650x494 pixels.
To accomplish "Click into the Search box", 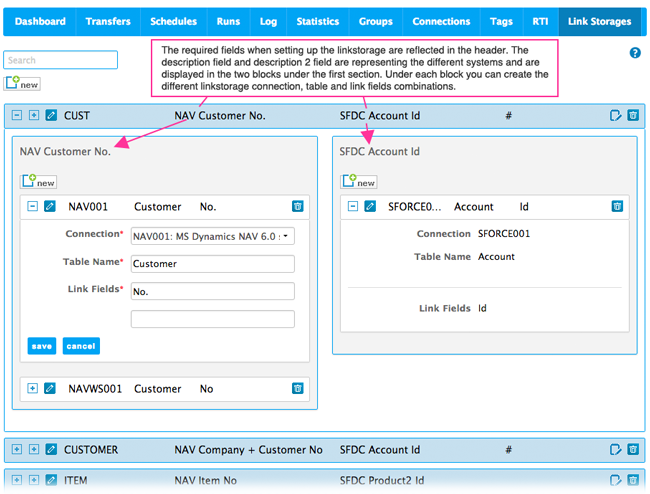I will pos(61,60).
